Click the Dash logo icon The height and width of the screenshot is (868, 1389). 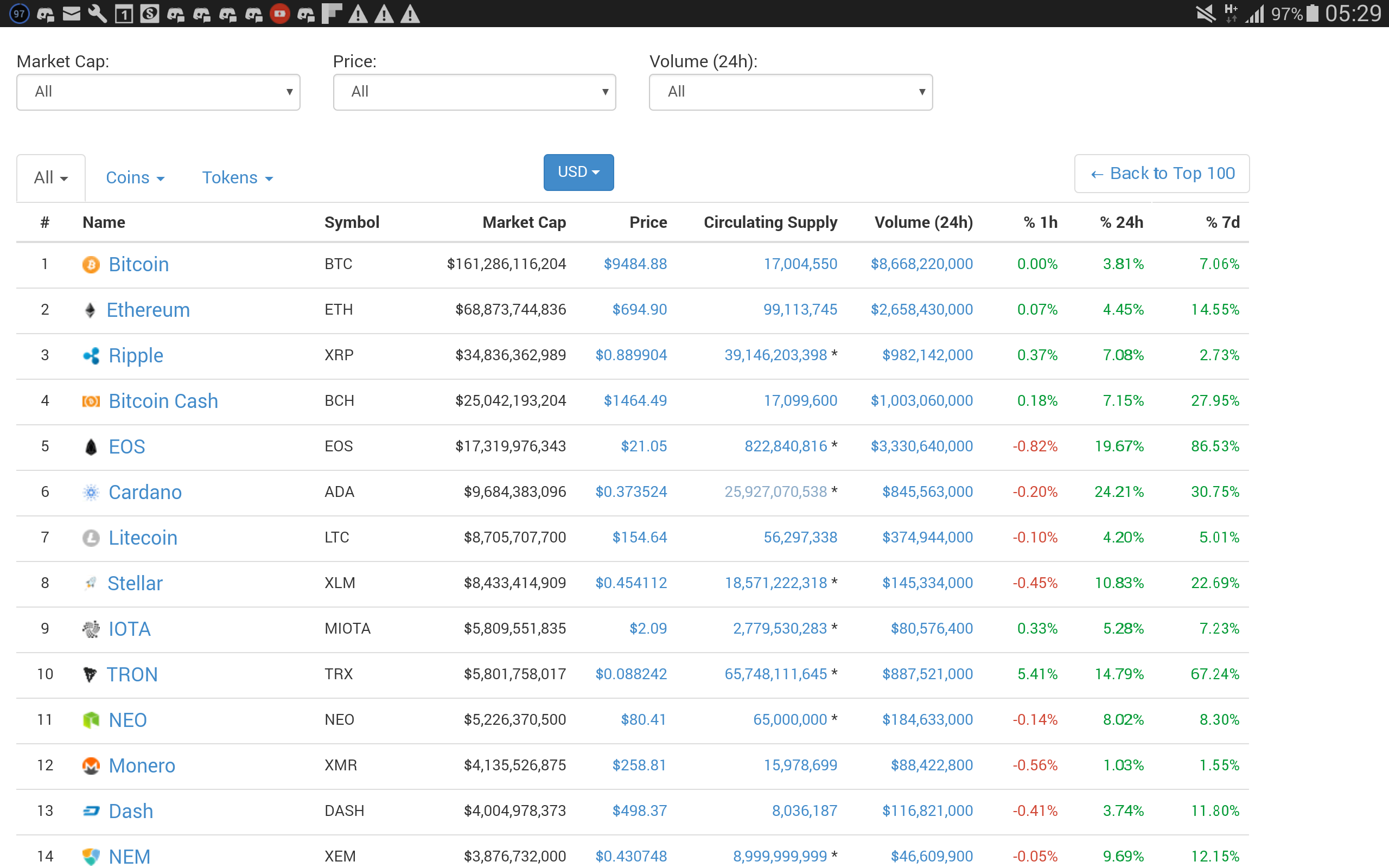tap(91, 811)
